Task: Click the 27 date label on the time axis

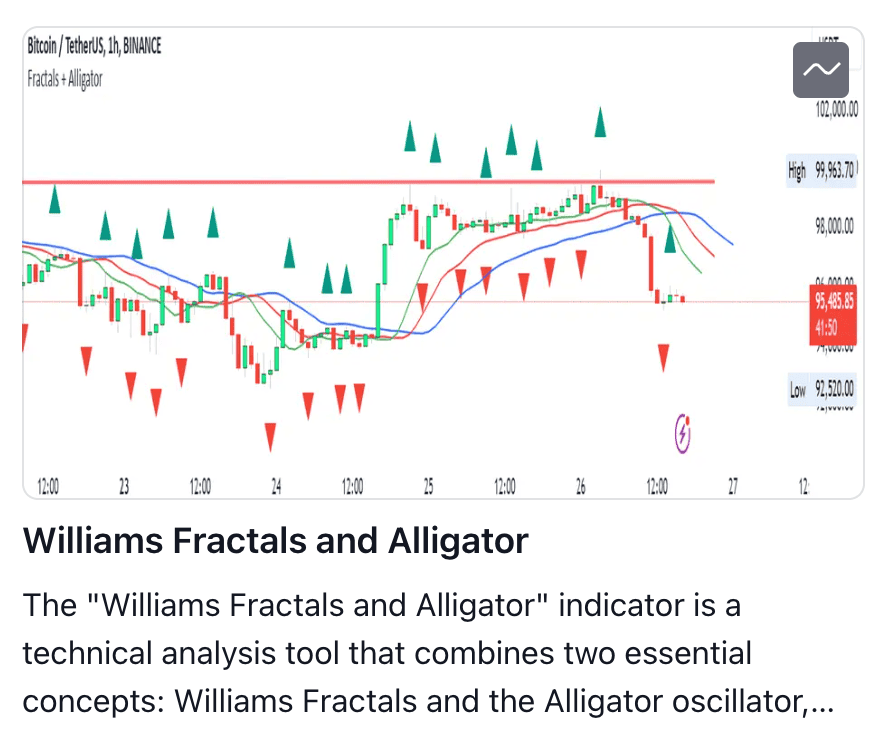Action: pyautogui.click(x=733, y=487)
